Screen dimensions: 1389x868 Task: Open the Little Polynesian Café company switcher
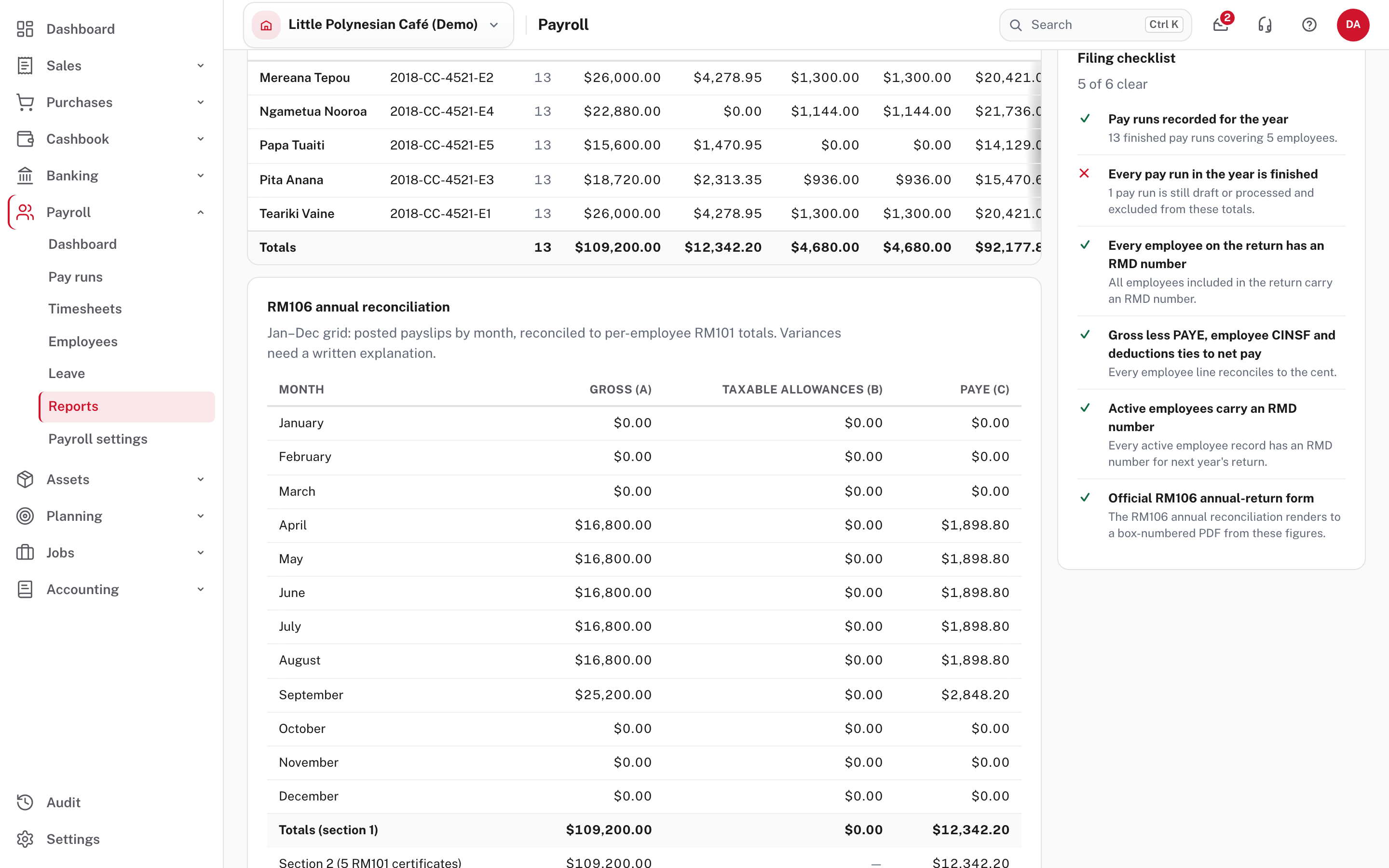point(378,25)
